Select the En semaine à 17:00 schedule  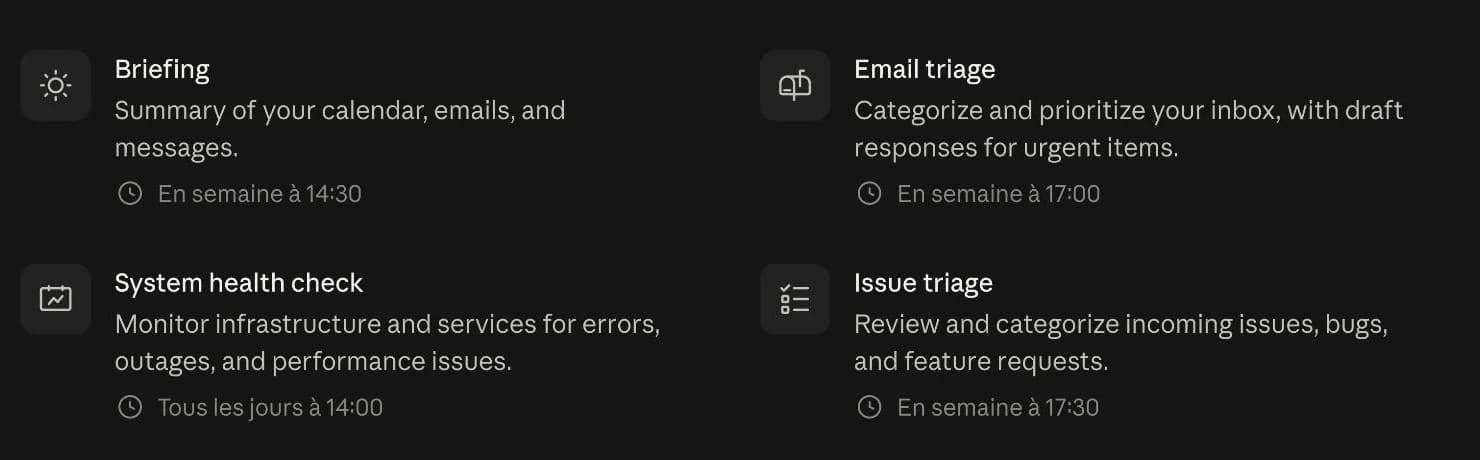[999, 194]
